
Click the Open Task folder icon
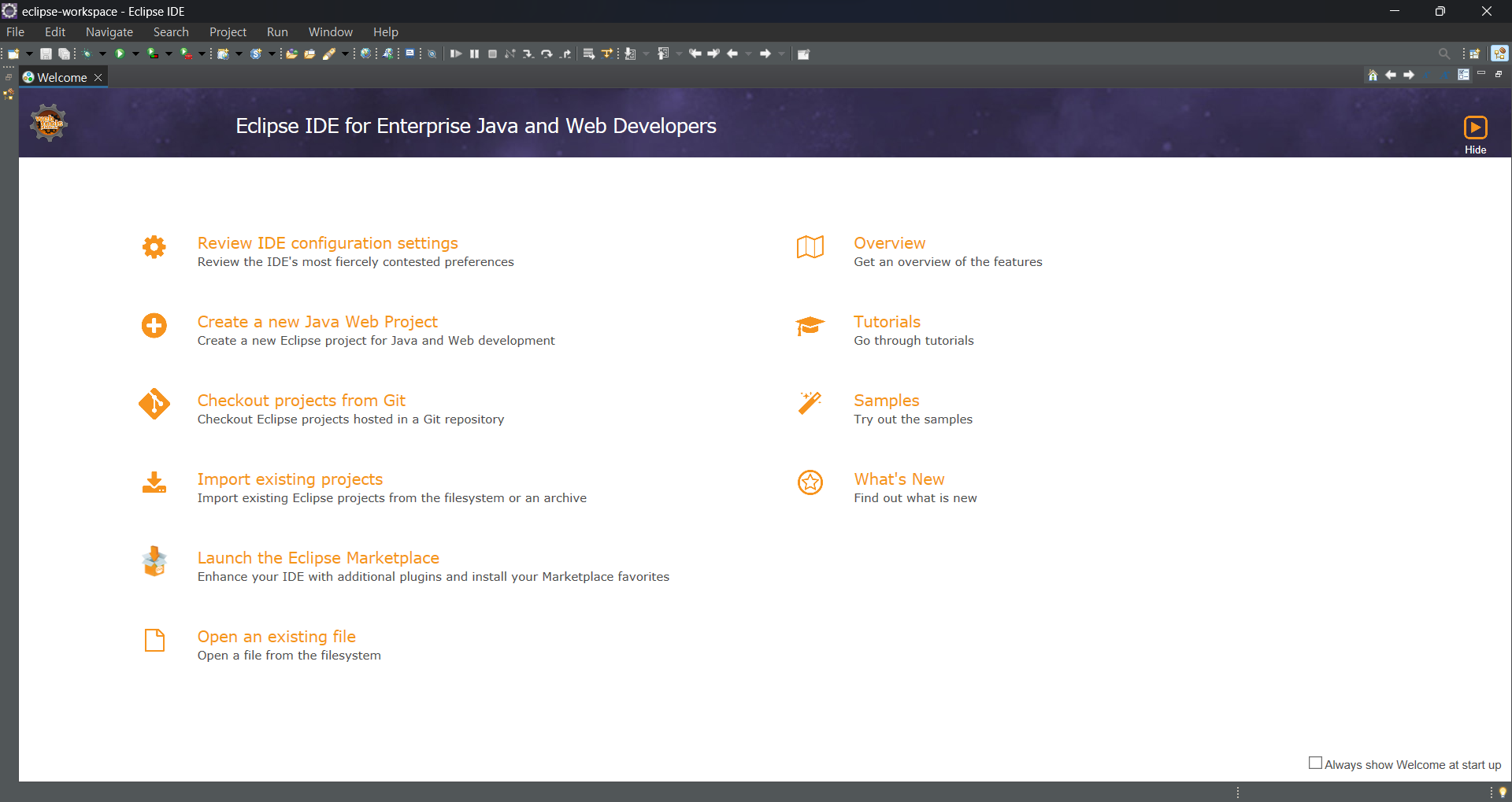309,54
